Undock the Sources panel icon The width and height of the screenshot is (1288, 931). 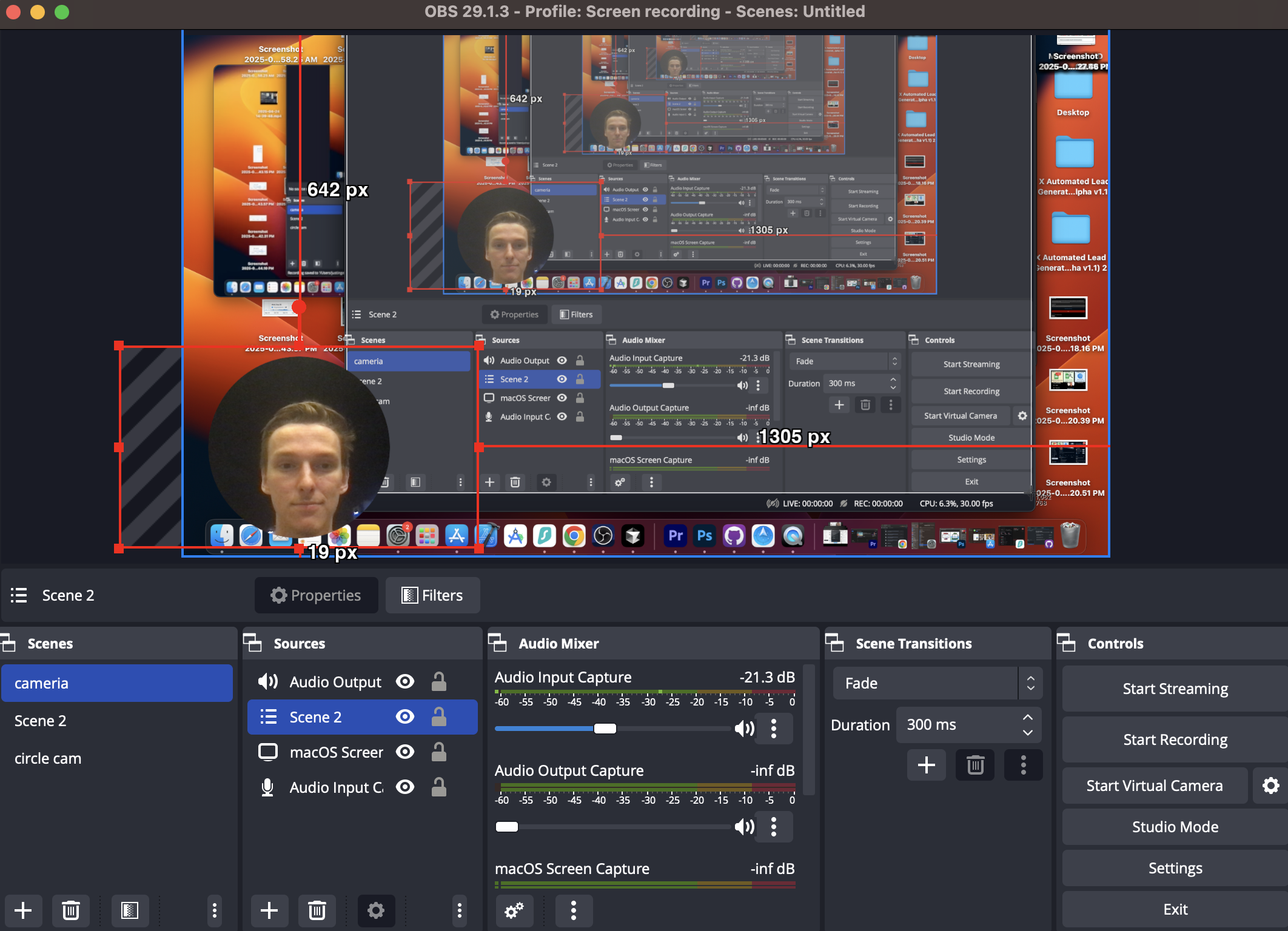click(x=252, y=643)
